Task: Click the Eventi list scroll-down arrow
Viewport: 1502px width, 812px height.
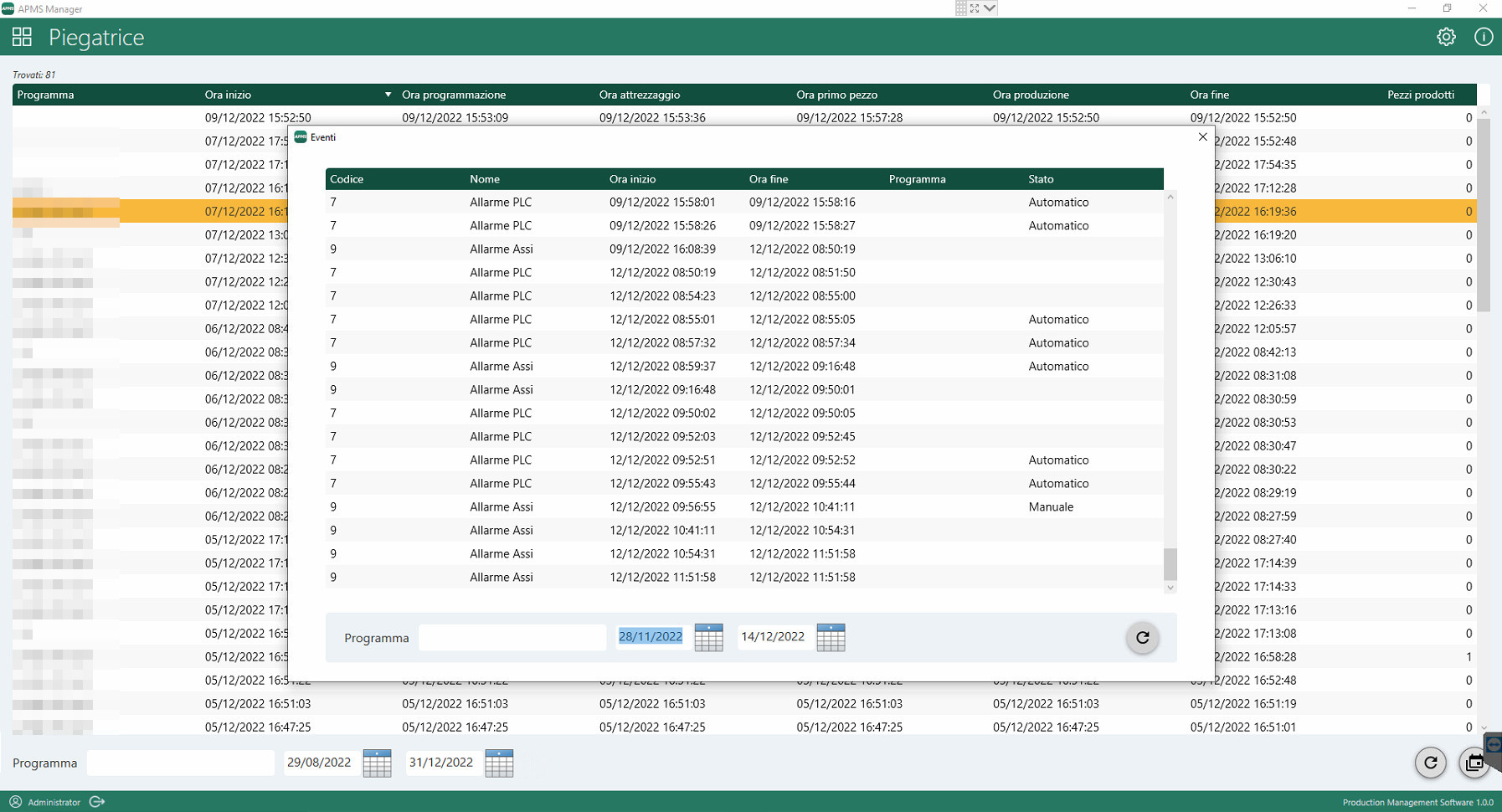Action: point(1170,588)
